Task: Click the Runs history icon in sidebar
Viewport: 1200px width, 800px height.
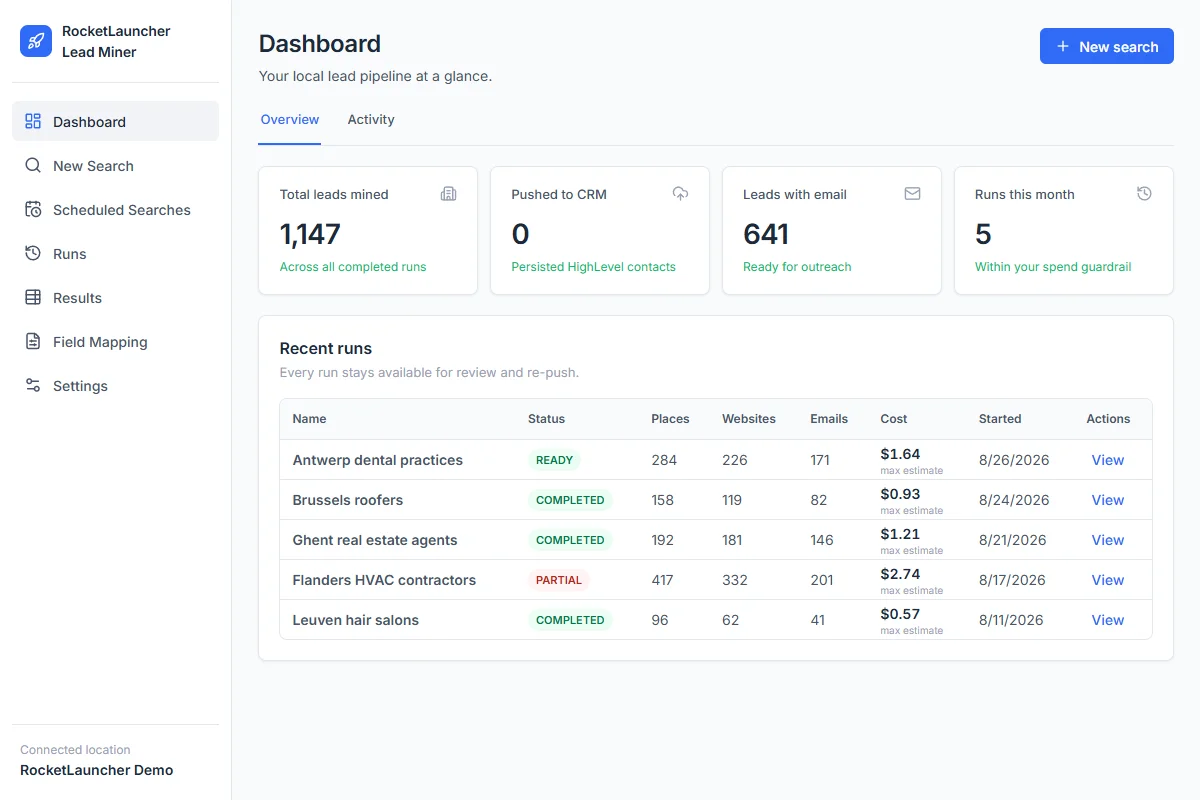Action: coord(33,253)
